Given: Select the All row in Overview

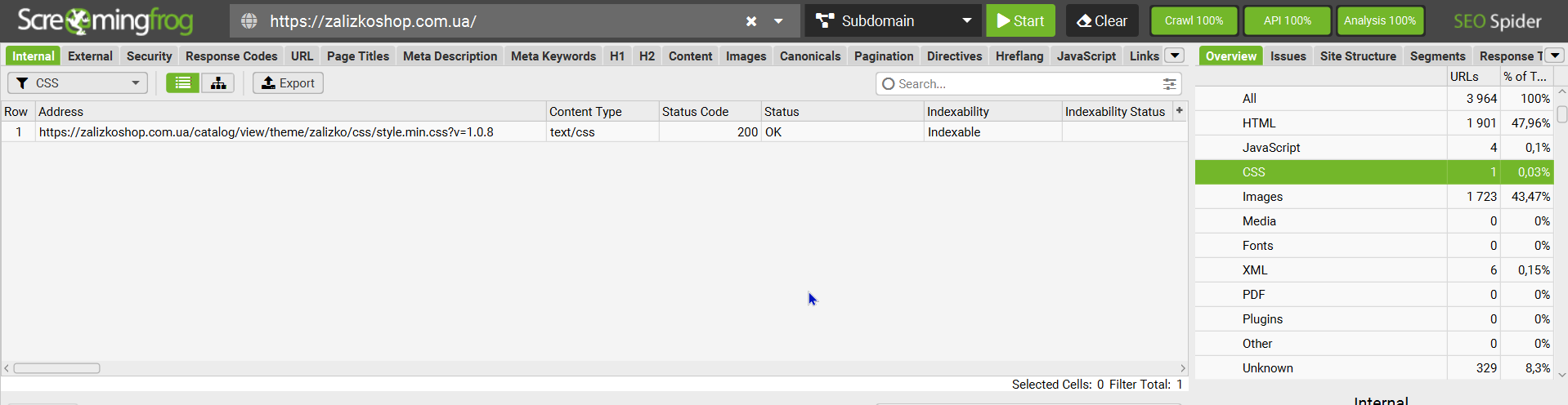Looking at the screenshot, I should [x=1373, y=99].
